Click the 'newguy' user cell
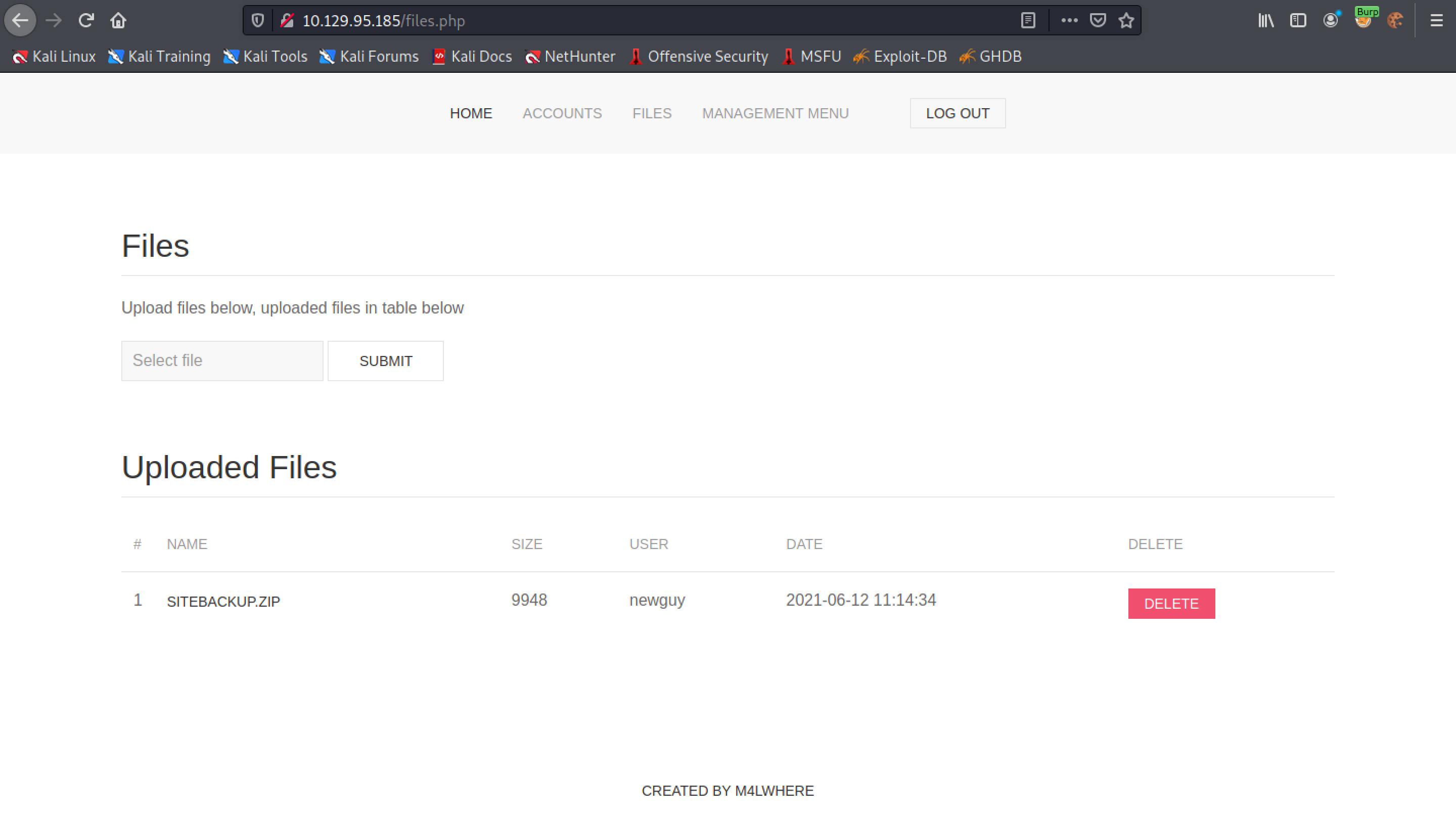1456x817 pixels. (x=657, y=600)
